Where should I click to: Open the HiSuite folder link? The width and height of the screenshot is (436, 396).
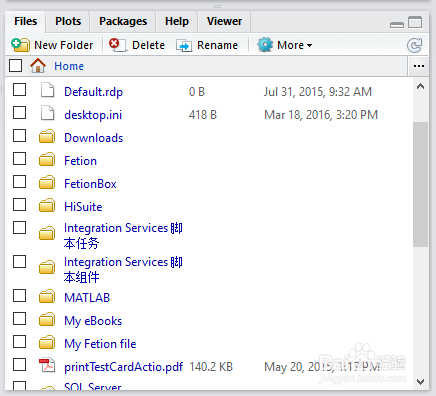coord(83,207)
